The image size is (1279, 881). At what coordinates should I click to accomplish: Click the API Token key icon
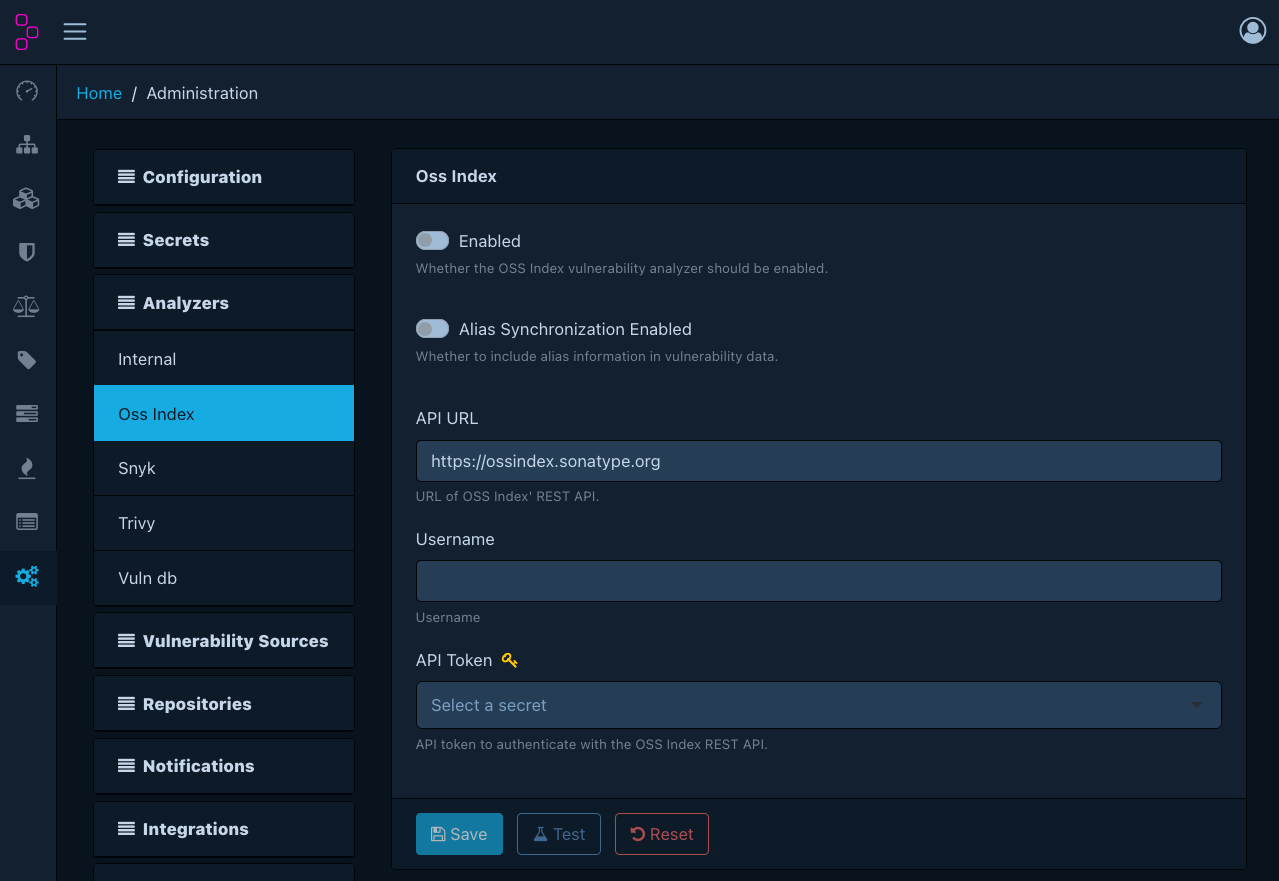[x=509, y=659]
